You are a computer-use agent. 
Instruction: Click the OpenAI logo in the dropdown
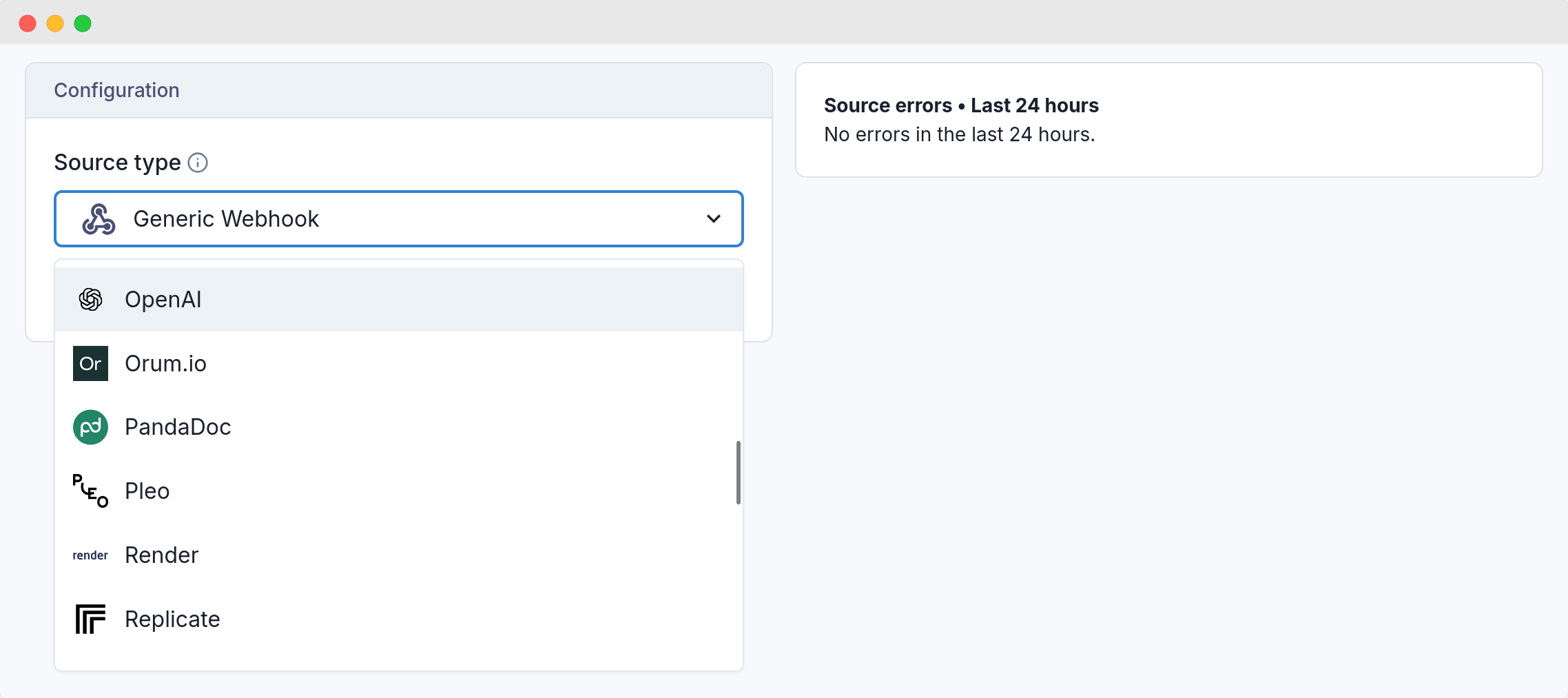point(90,299)
